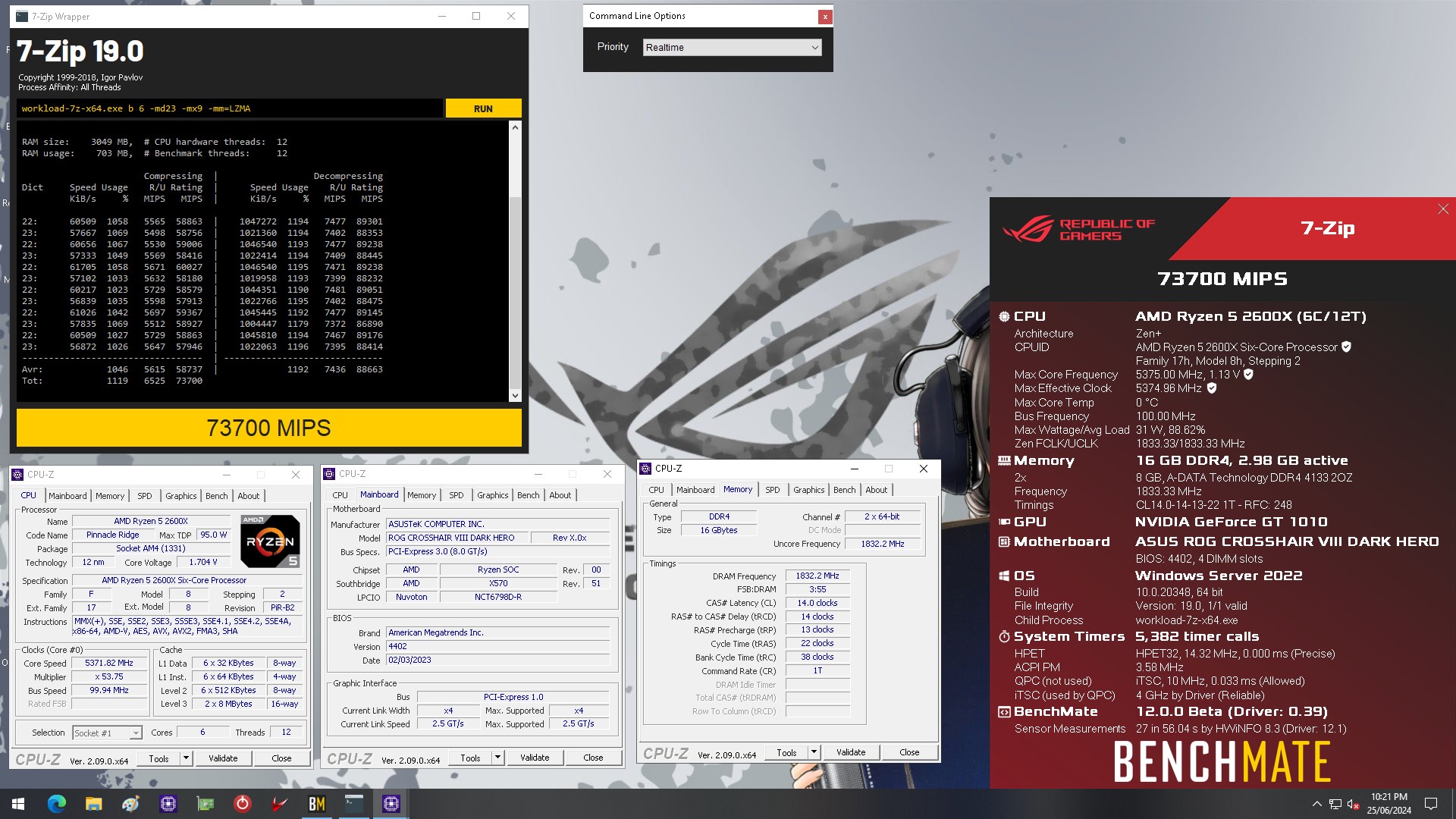Viewport: 1456px width, 819px height.
Task: Open Bench tab in leftmost CPU-Z window
Action: click(x=217, y=496)
